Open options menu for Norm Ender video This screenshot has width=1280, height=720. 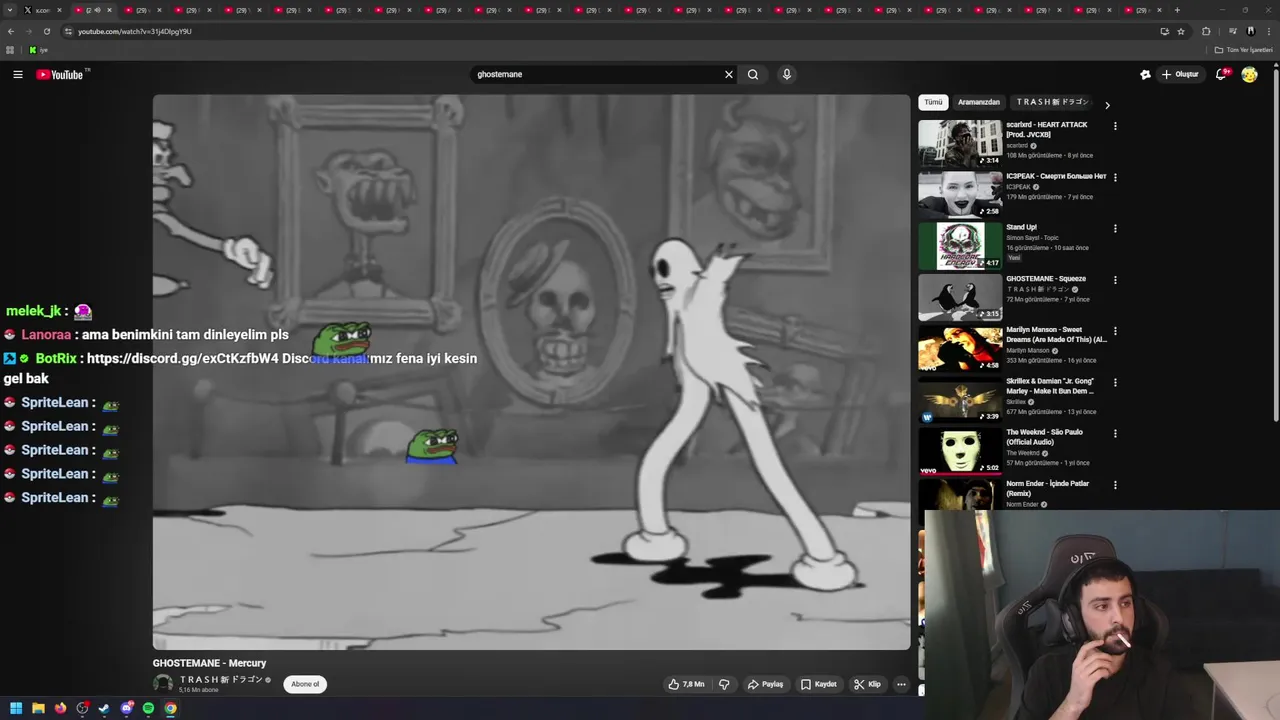tap(1115, 485)
